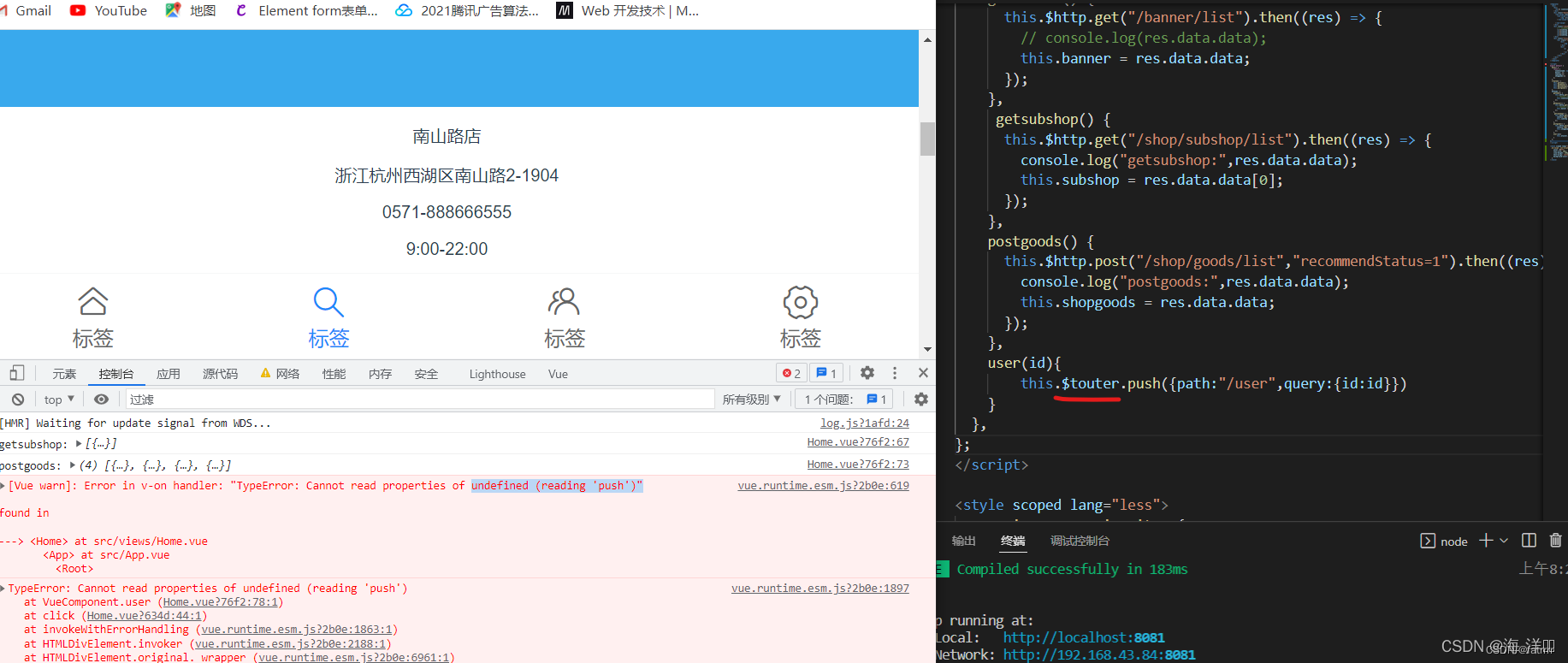This screenshot has height=663, width=1568.
Task: Open the http://localhost:8081 link in the terminal
Action: click(1084, 637)
